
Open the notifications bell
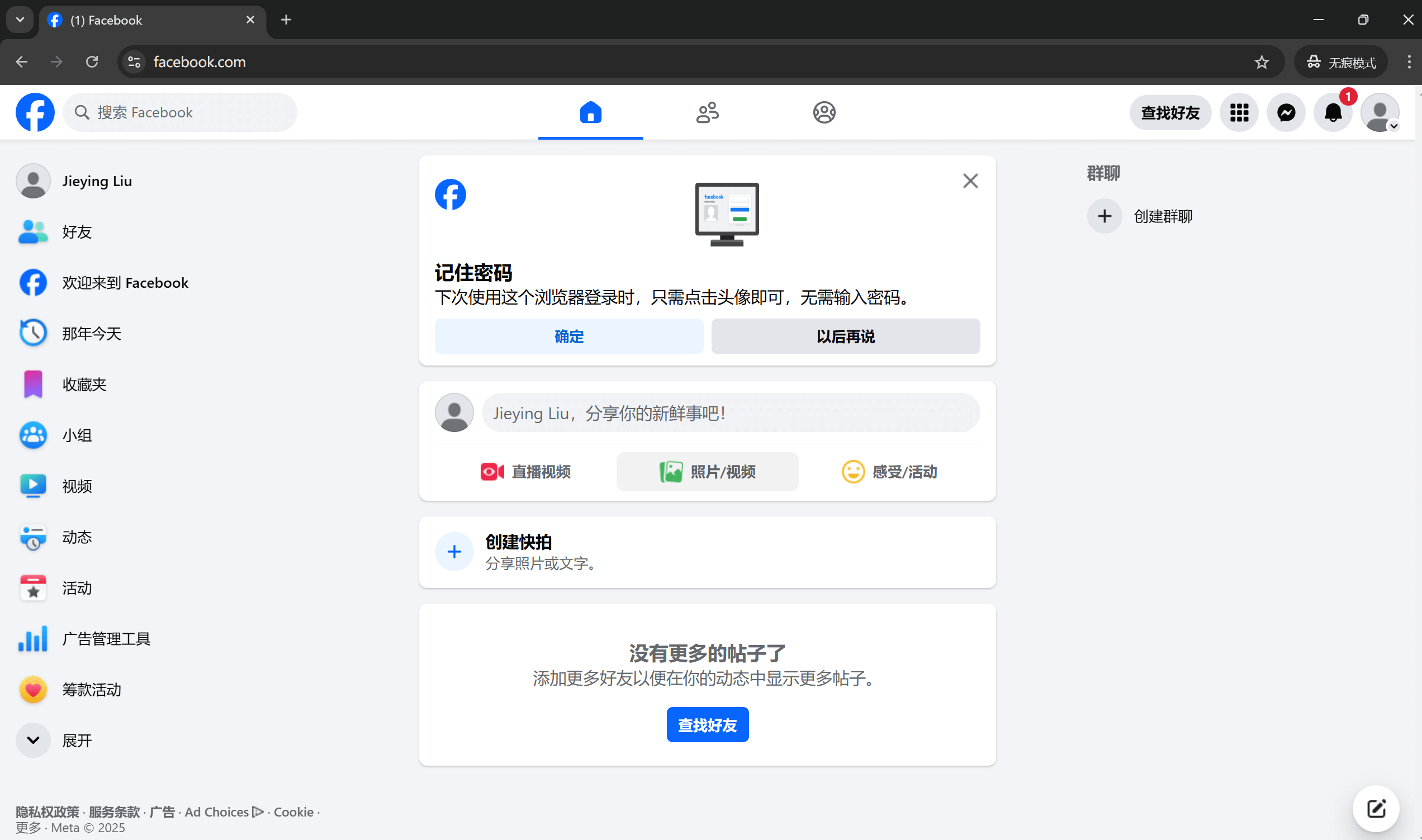tap(1333, 113)
